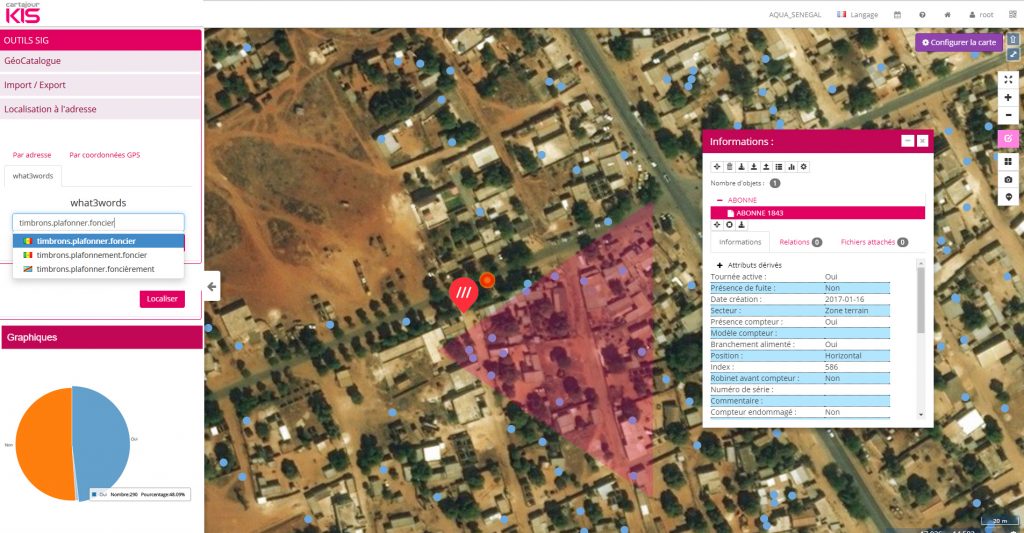The width and height of the screenshot is (1024, 533).
Task: Click the trash icon in Informations toolbar
Action: 729,166
